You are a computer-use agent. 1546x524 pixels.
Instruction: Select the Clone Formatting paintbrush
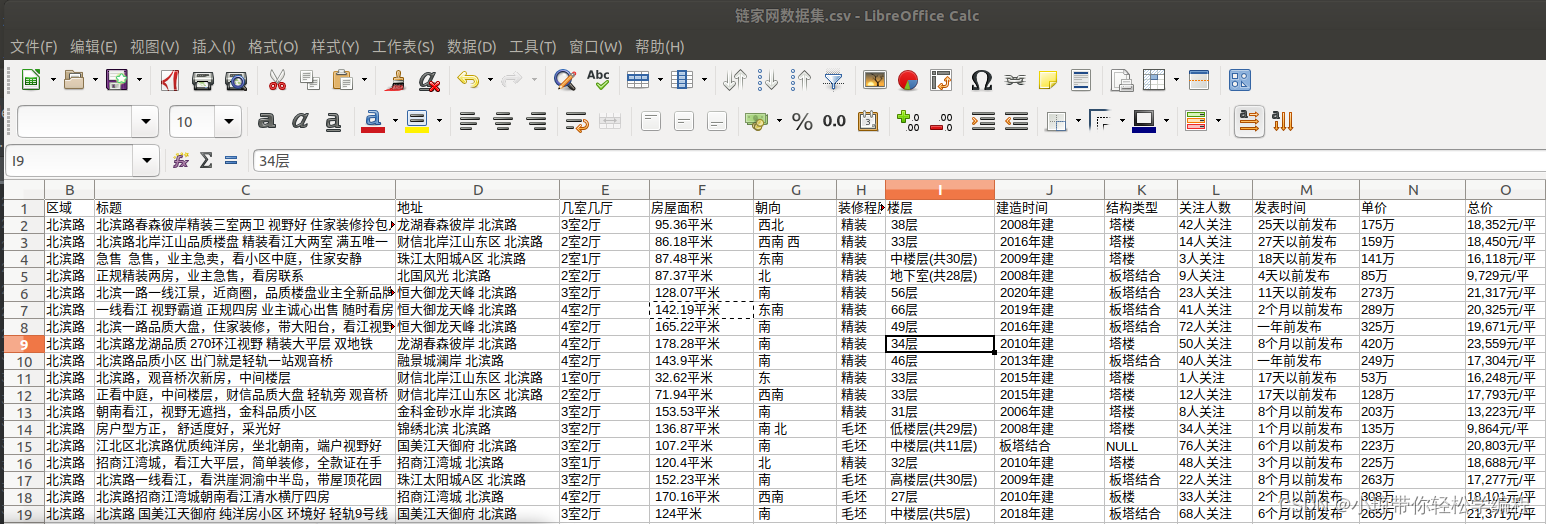396,80
